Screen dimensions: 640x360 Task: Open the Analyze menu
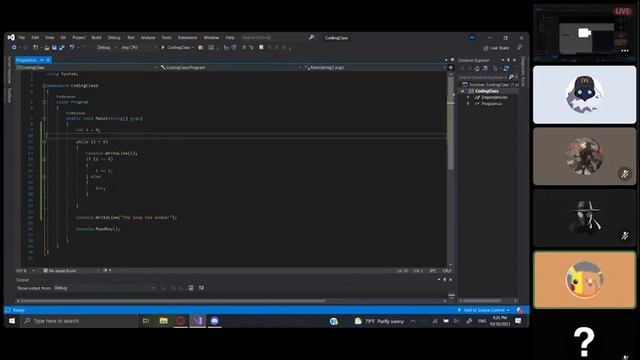click(x=148, y=38)
